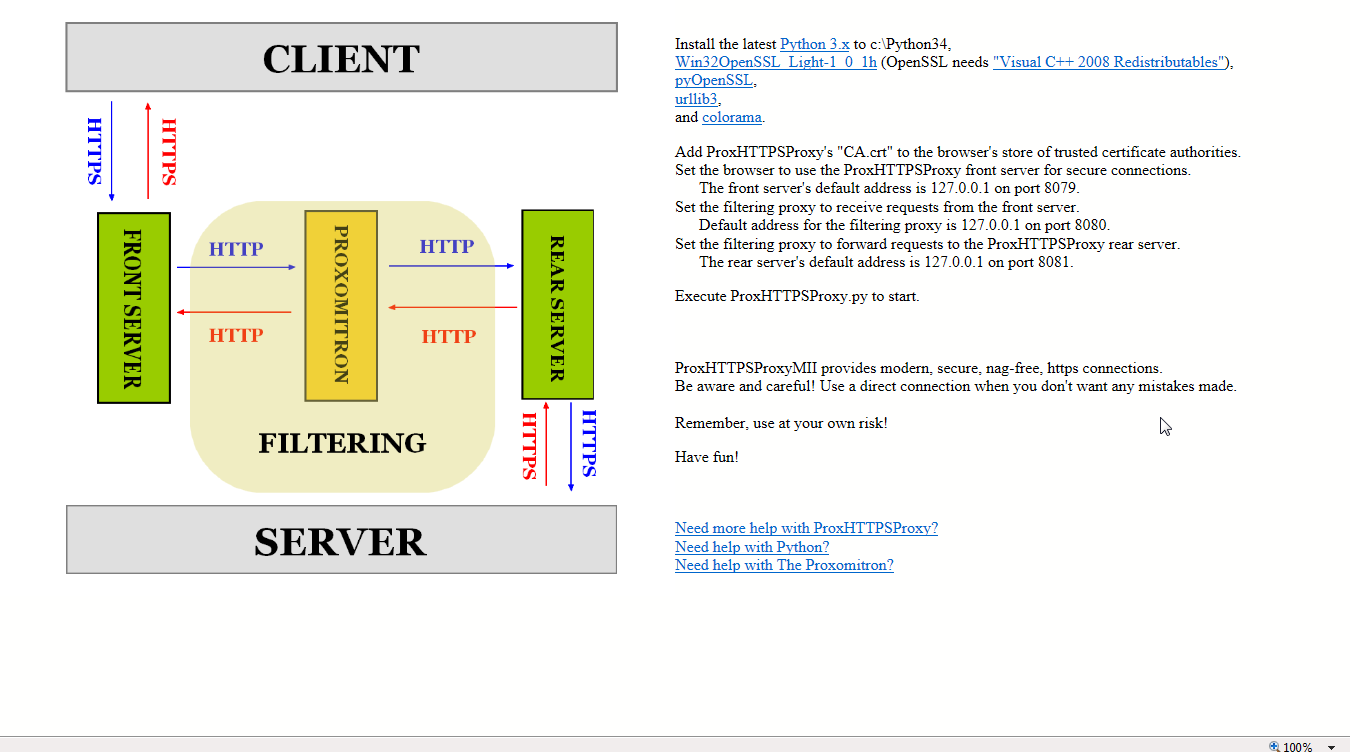The width and height of the screenshot is (1350, 752).
Task: Click the blue HTTPS label below CLIENT
Action: tap(95, 151)
